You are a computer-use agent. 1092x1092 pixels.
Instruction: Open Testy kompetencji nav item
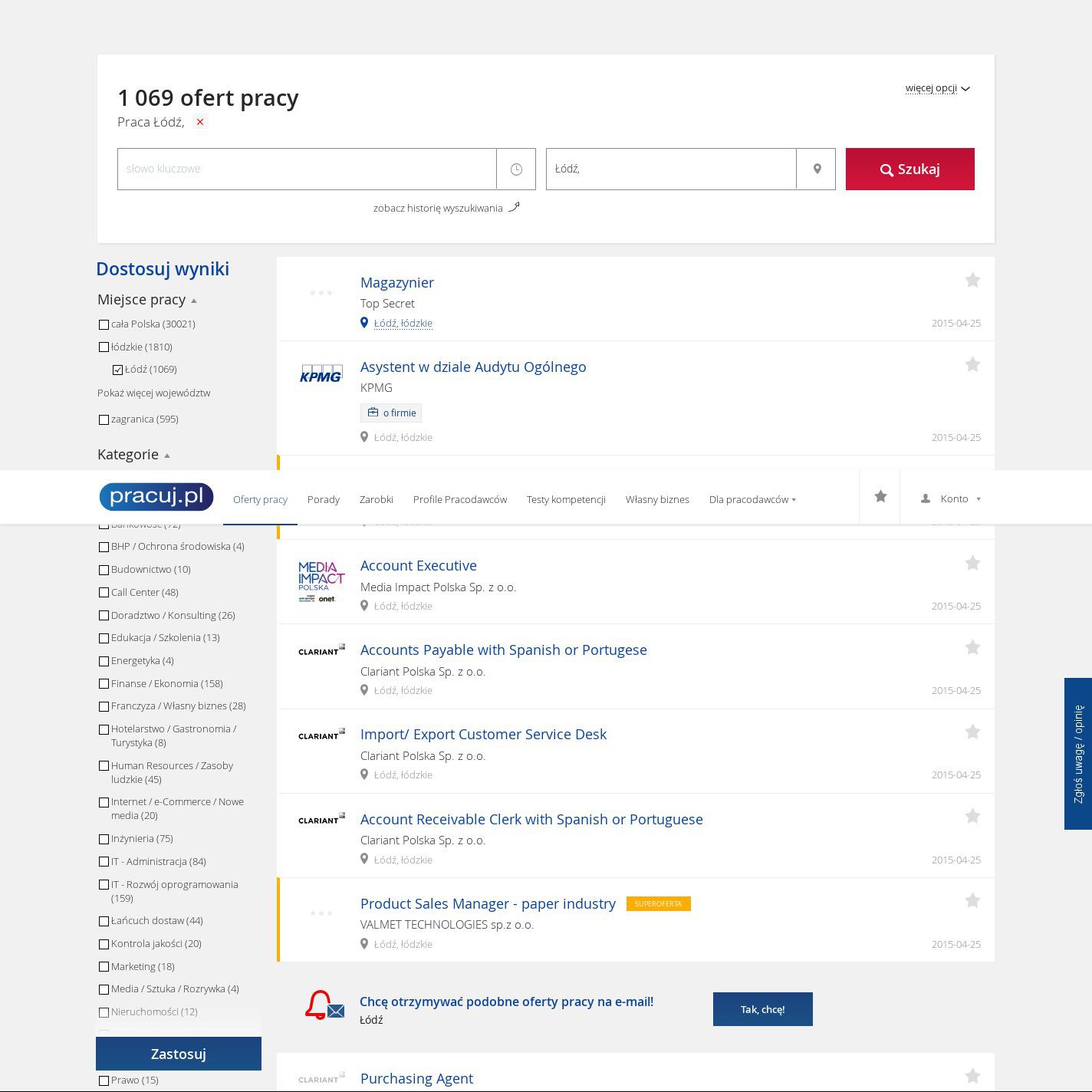pyautogui.click(x=566, y=499)
